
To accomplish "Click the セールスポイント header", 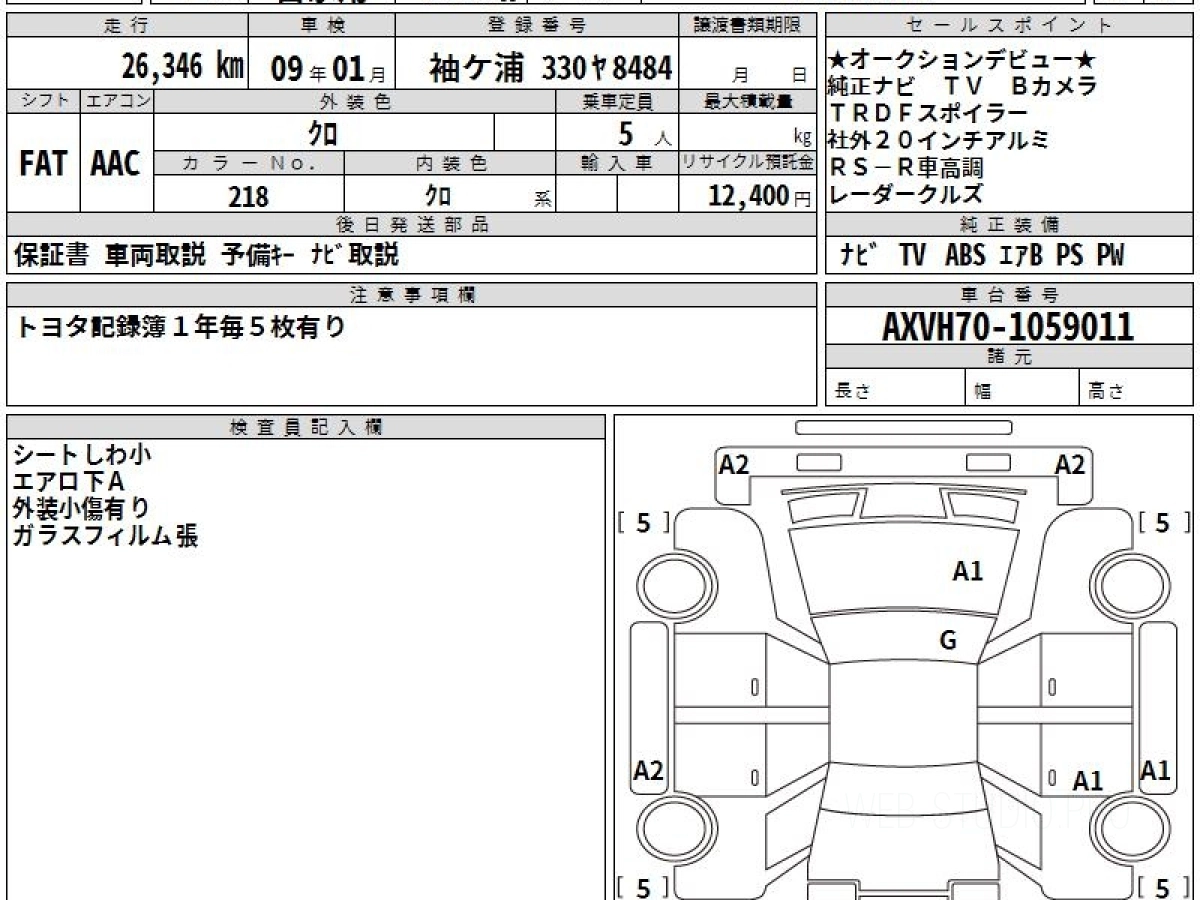I will click(1009, 26).
